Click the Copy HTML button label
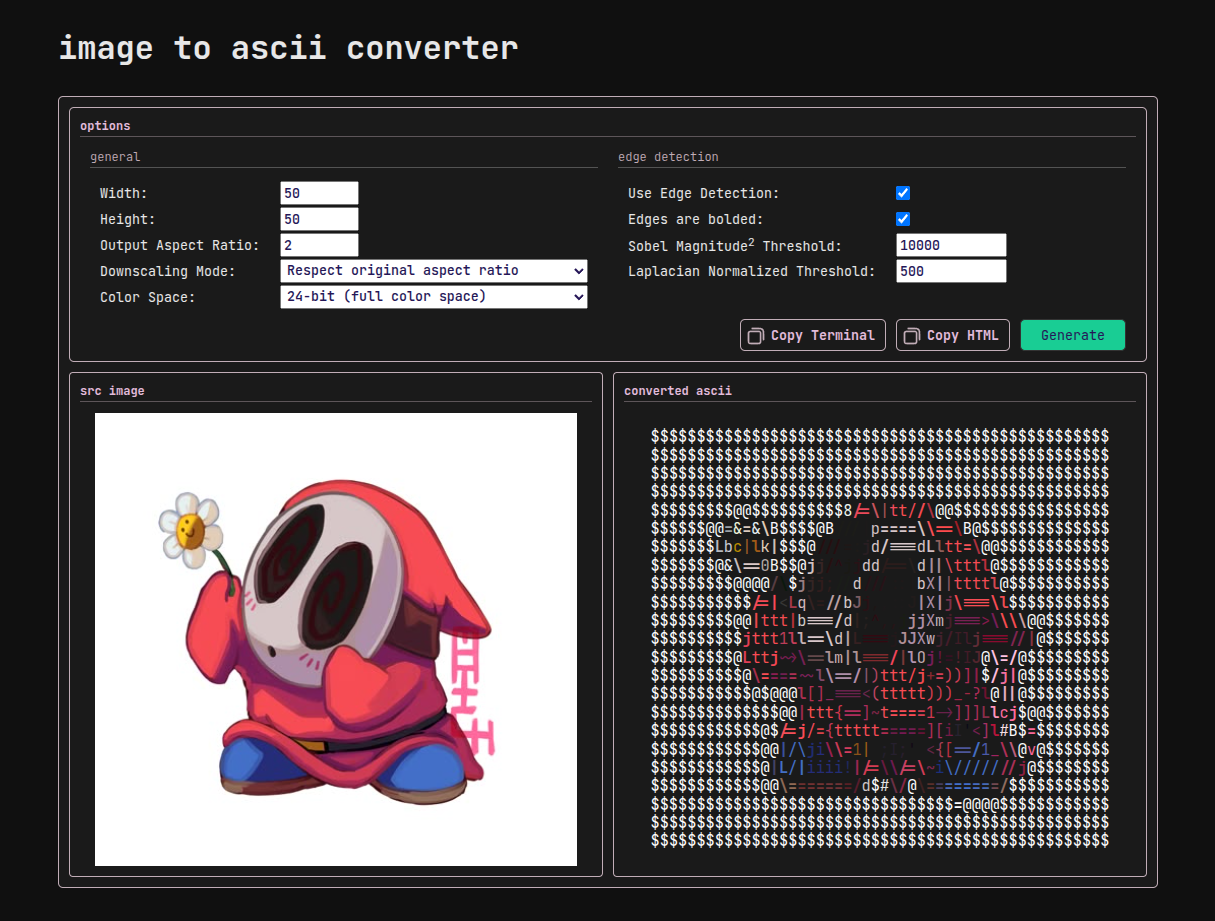 [962, 336]
